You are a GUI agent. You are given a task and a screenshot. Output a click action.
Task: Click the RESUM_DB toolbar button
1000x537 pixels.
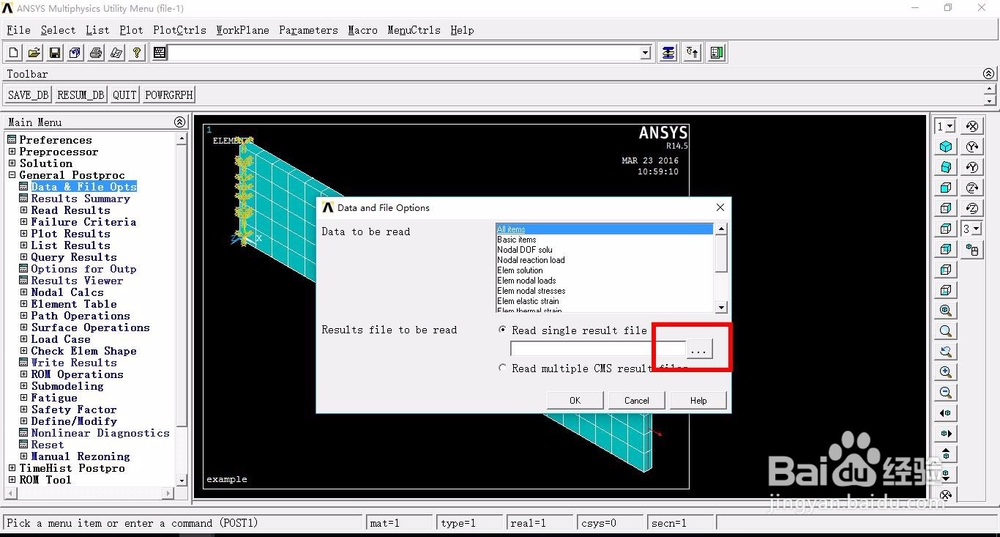coord(80,95)
